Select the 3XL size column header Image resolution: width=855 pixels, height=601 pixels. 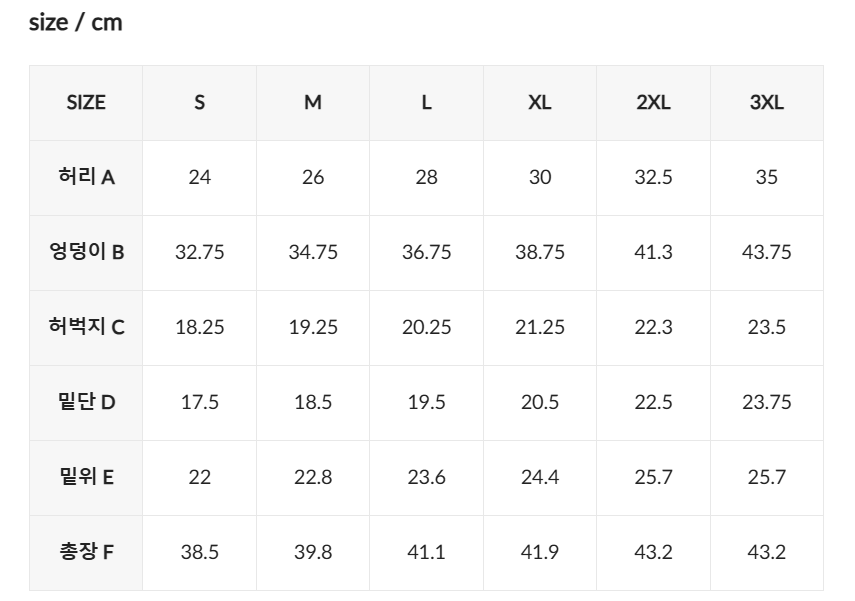point(767,103)
